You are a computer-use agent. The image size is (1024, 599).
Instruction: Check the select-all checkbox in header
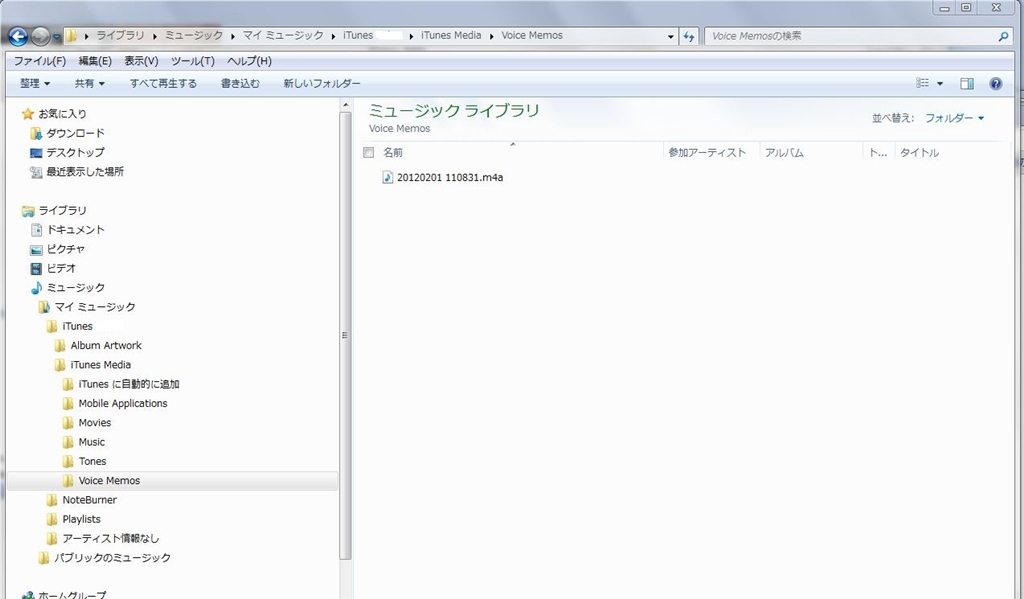point(368,153)
